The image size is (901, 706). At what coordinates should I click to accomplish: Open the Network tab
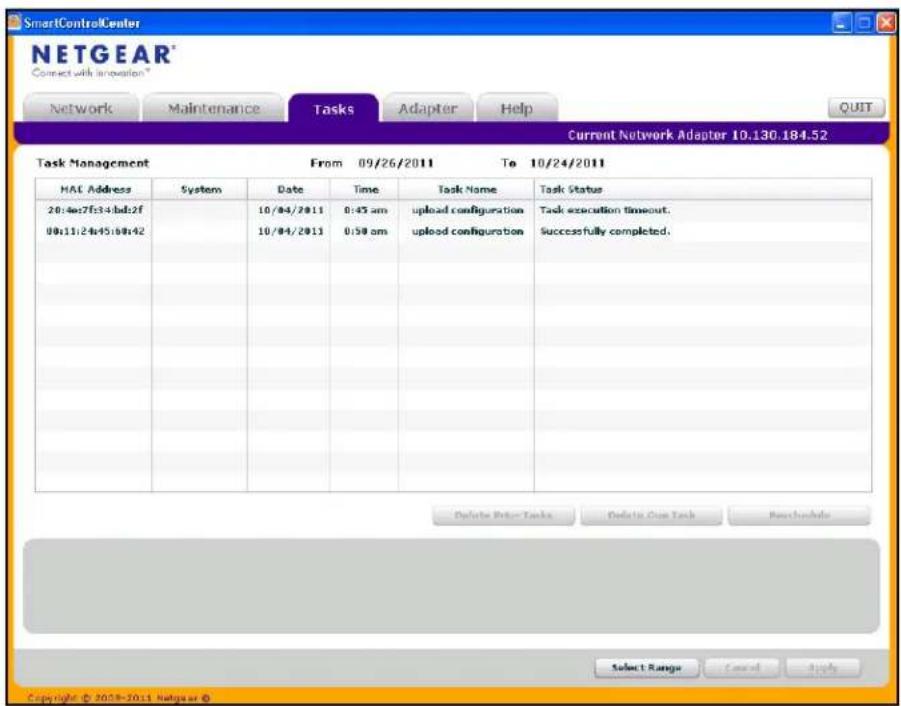81,108
